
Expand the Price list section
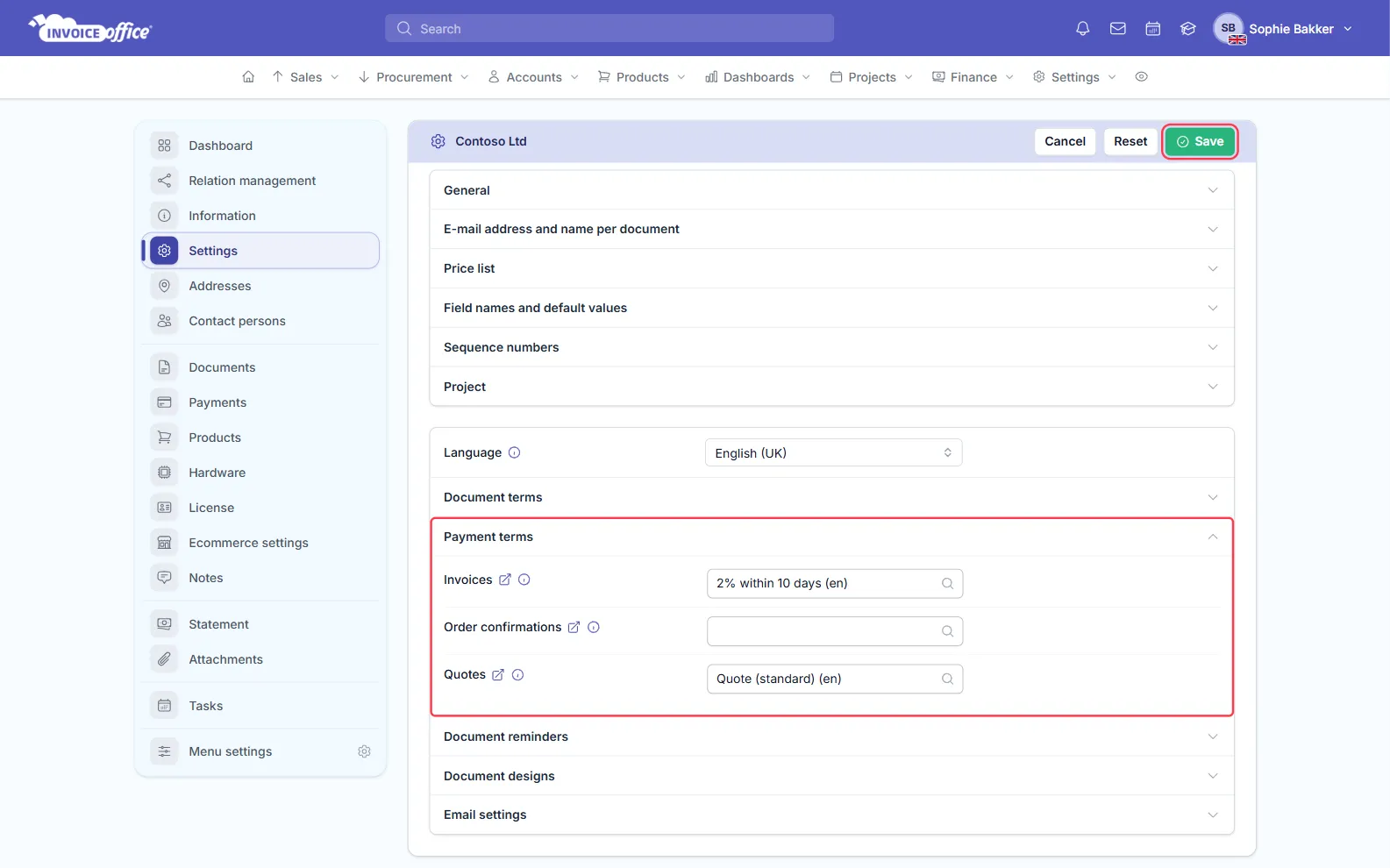coord(831,268)
